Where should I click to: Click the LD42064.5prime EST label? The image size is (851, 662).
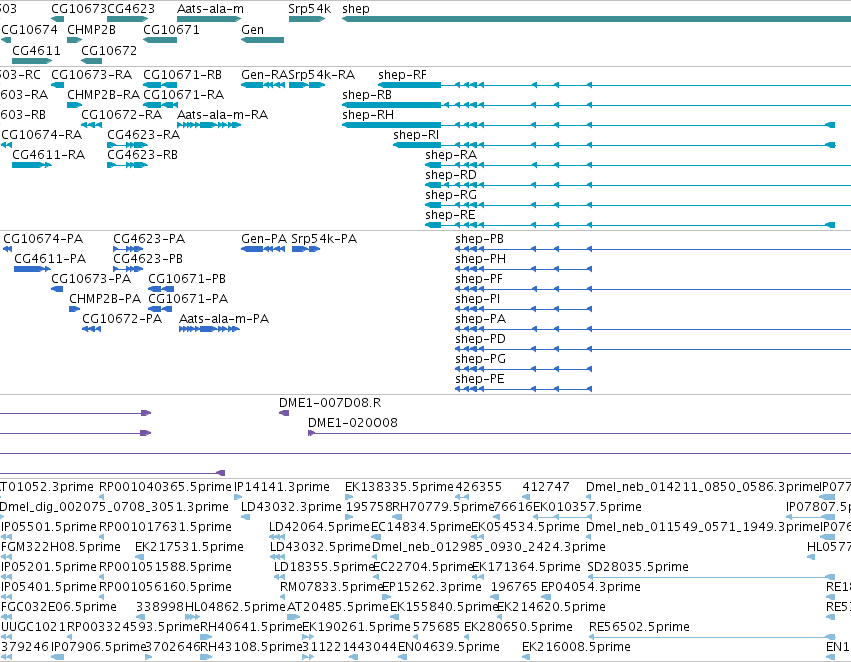(319, 527)
